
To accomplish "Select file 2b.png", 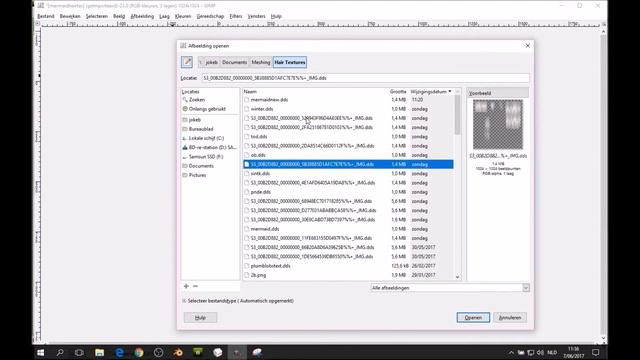I will coord(258,275).
